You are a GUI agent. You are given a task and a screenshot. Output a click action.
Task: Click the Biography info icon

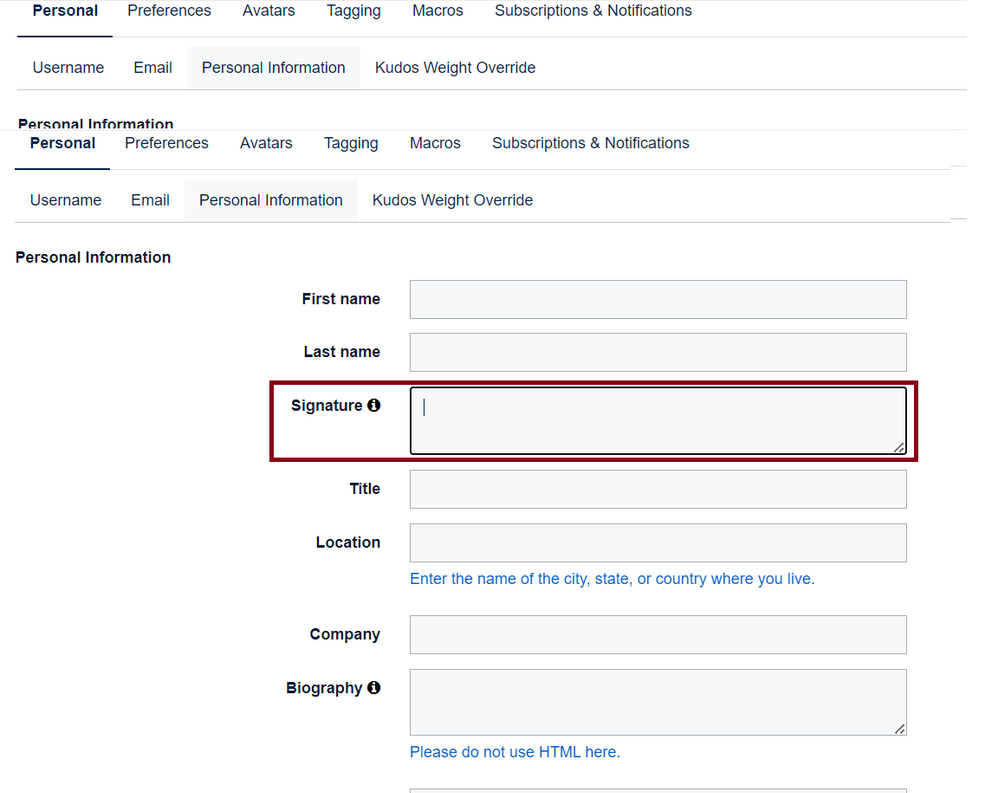374,687
